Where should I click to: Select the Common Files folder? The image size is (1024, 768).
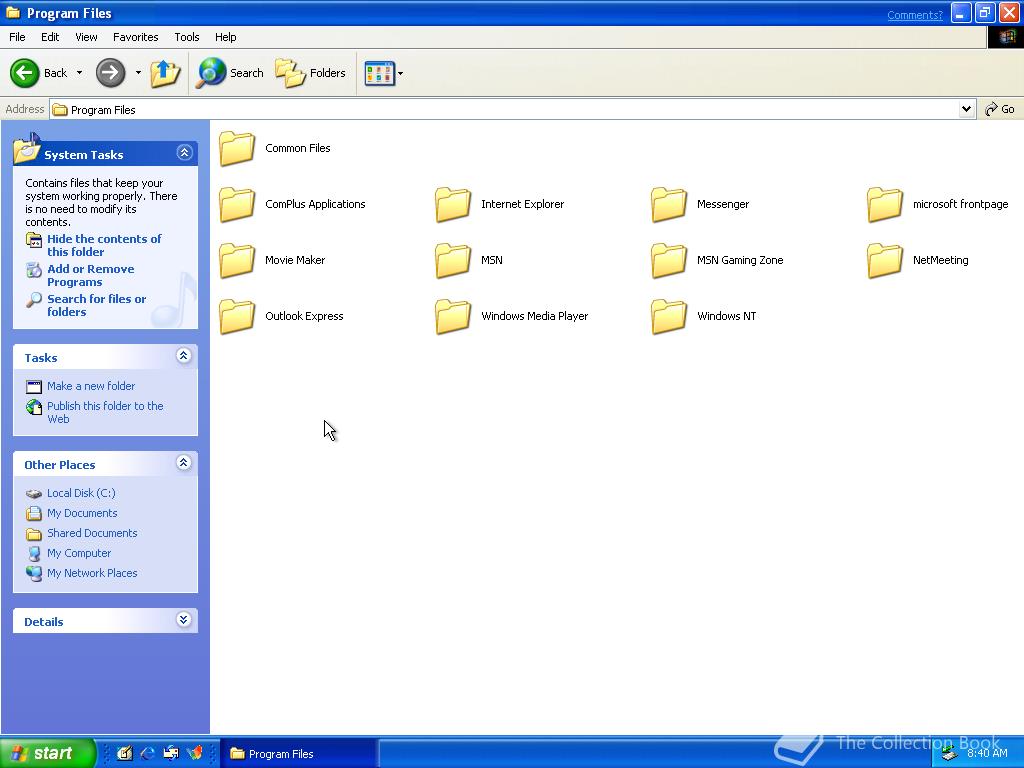(x=275, y=148)
